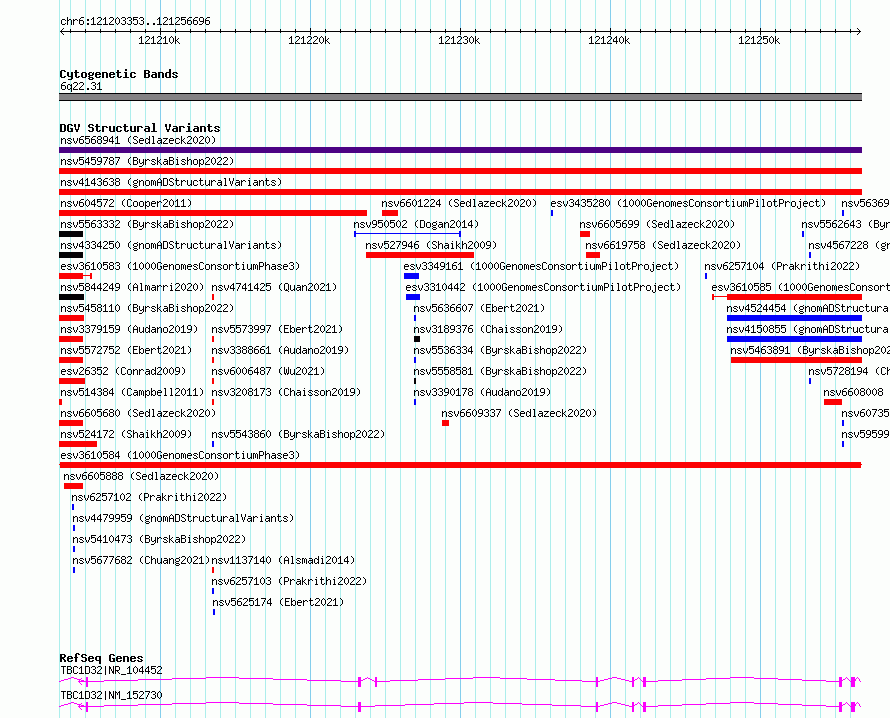890x718 pixels.
Task: Open nsv4150855 gnomAD variant label
Action: [807, 329]
